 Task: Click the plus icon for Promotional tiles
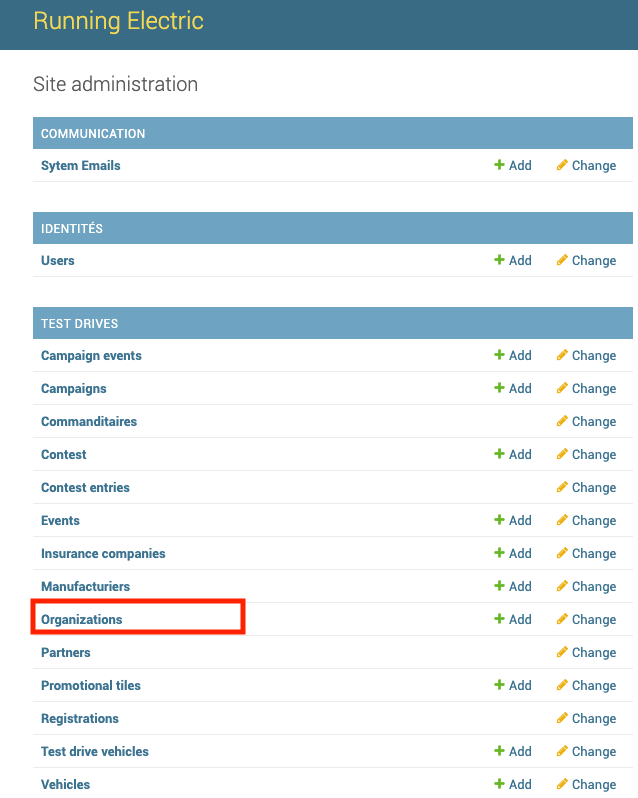[x=499, y=685]
